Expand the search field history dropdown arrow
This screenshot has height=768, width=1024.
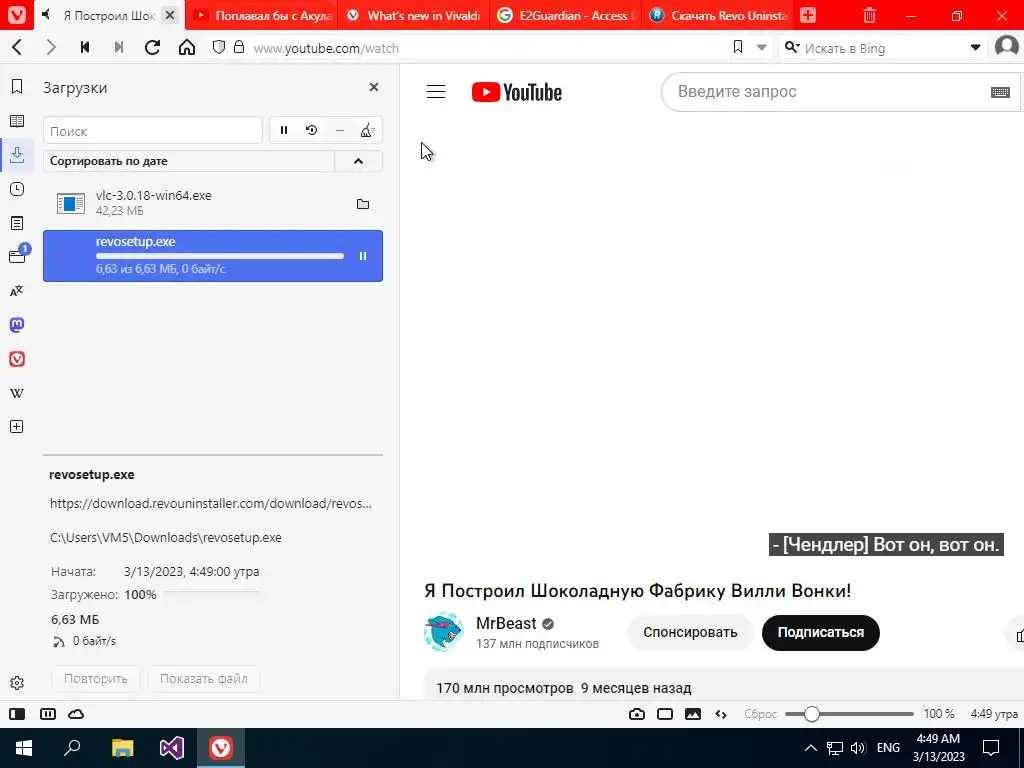pyautogui.click(x=976, y=48)
